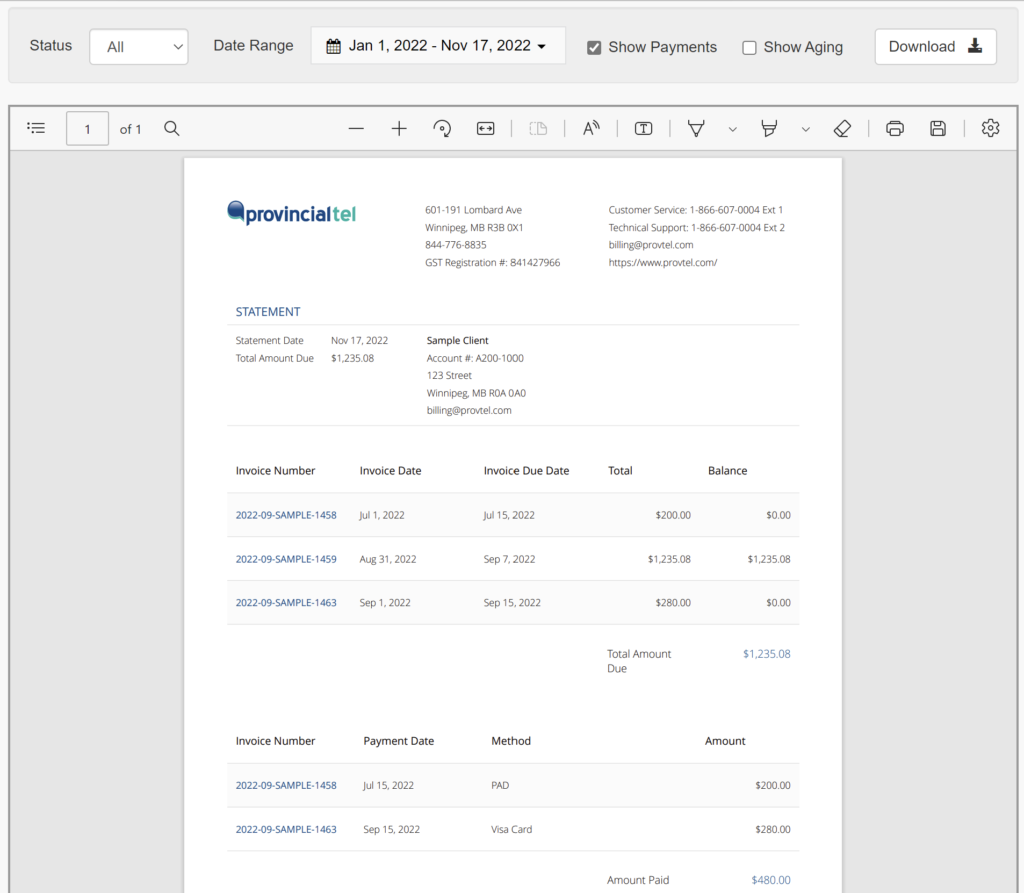Open invoice 2022-09-SAMPLE-1459 link
Viewport: 1024px width, 893px height.
click(286, 559)
